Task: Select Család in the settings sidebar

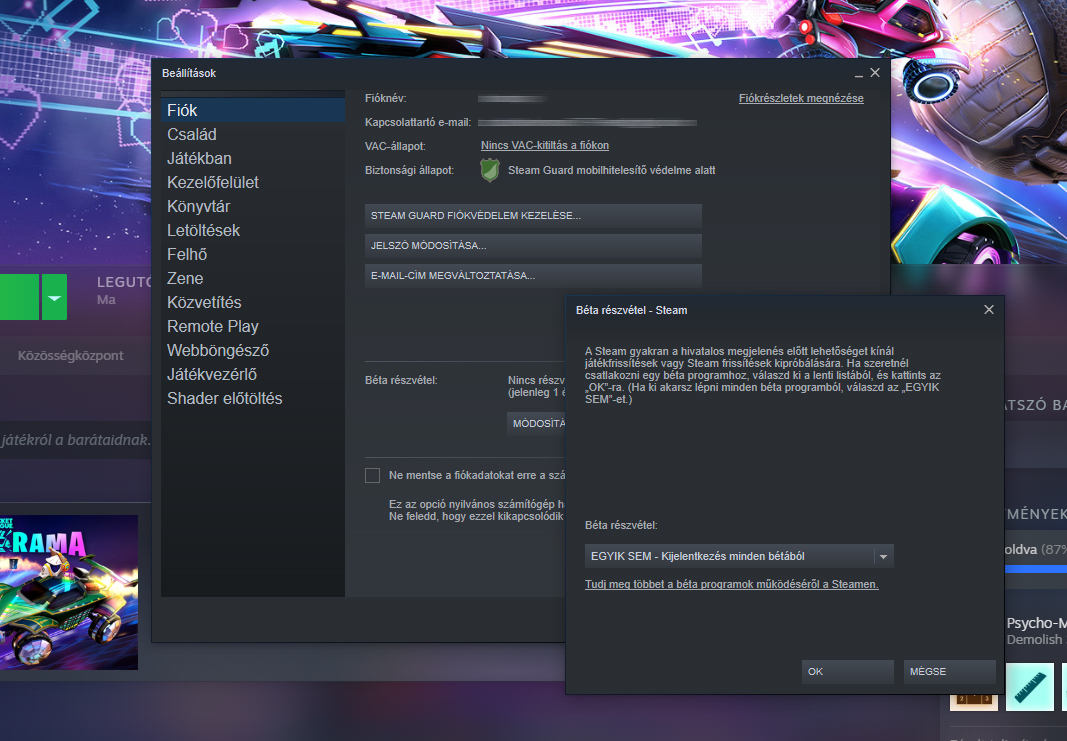Action: [192, 134]
